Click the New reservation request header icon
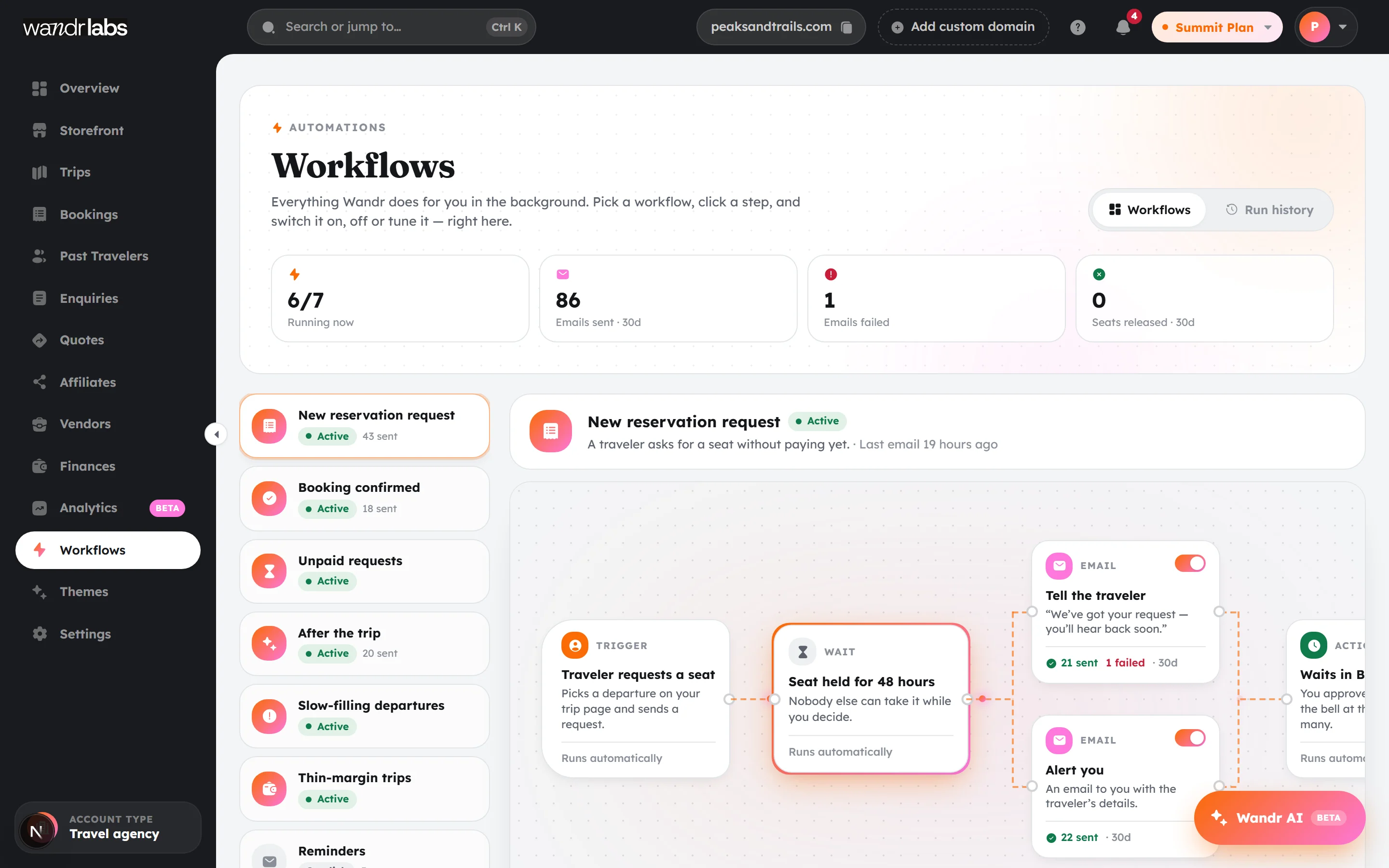This screenshot has height=868, width=1389. 550,431
